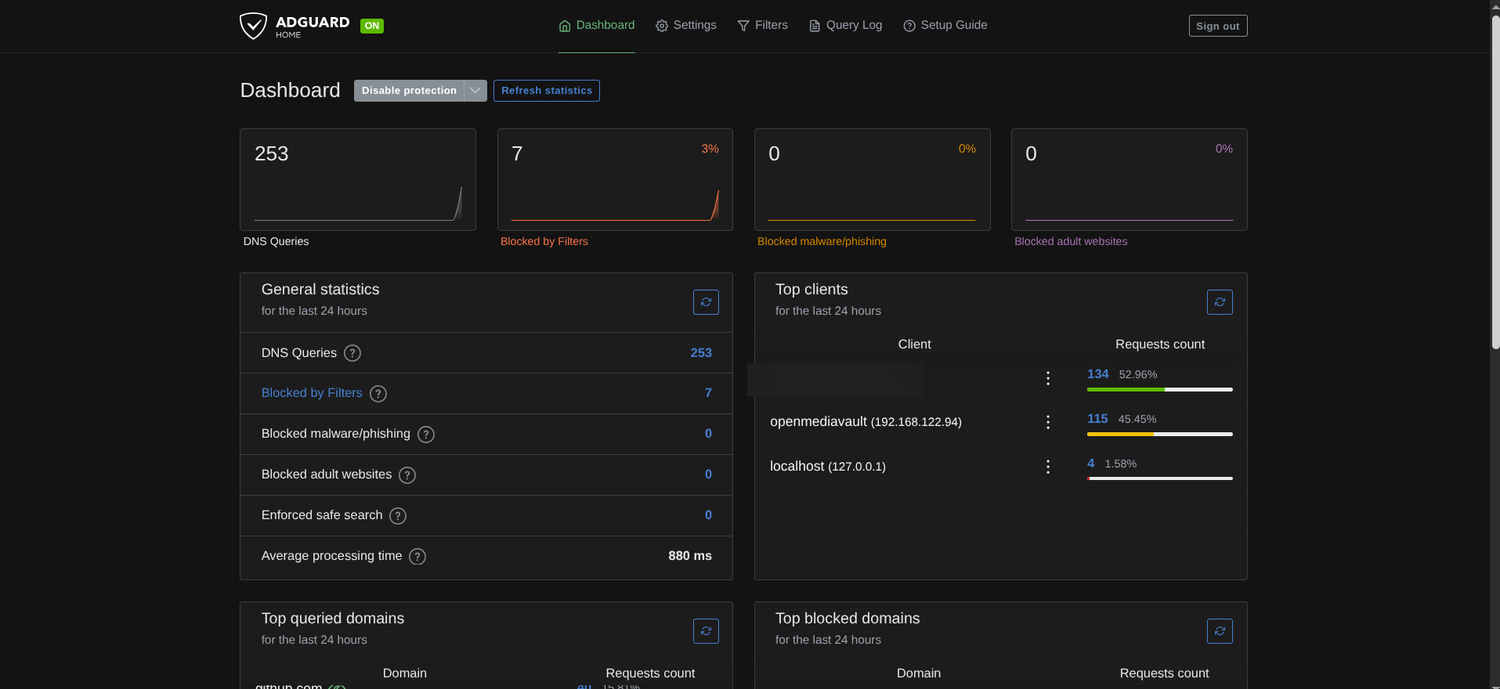Click the 880 ms average processing time value
The height and width of the screenshot is (689, 1500).
690,556
